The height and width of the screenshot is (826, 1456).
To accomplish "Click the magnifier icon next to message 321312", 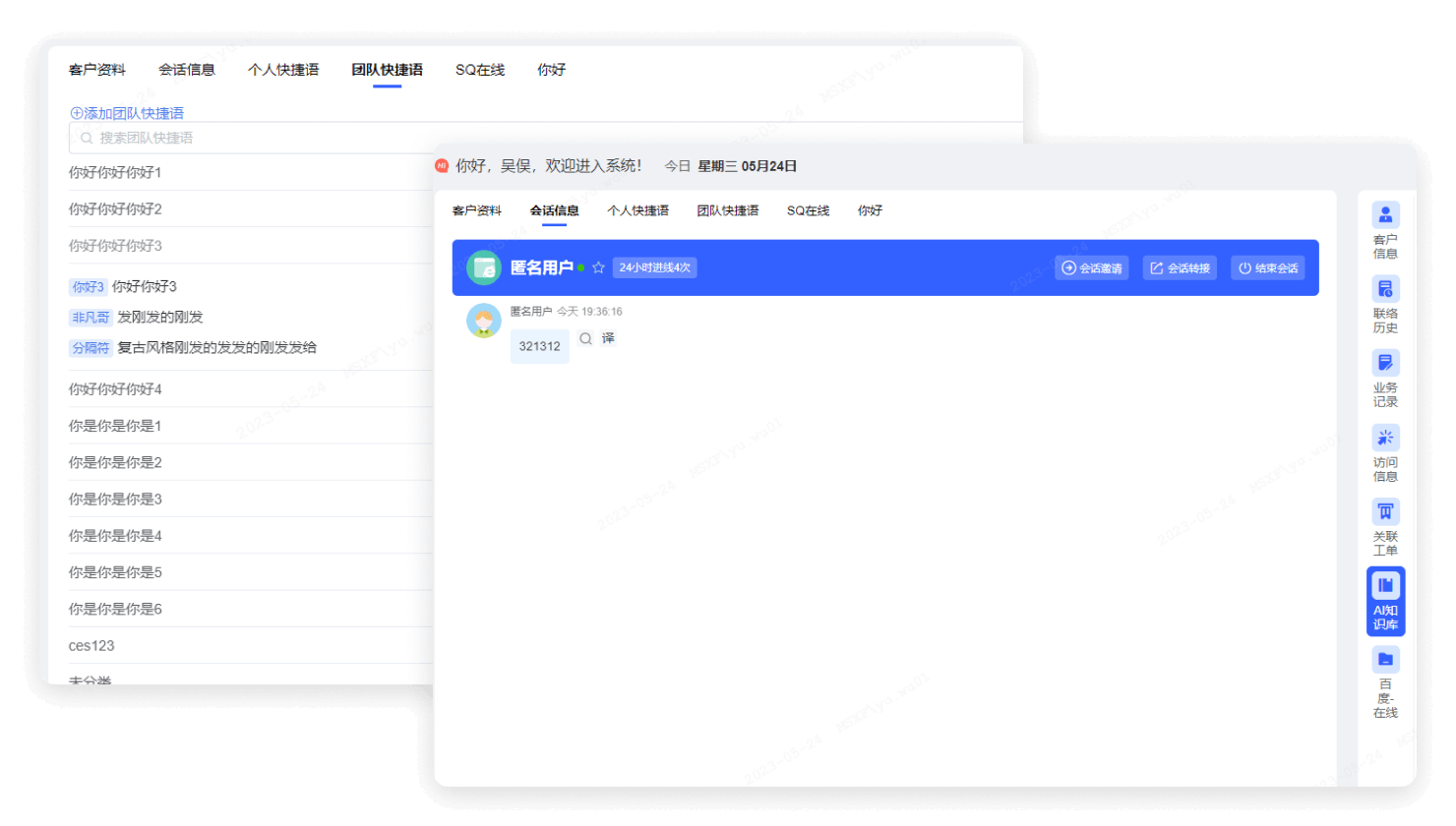I will tap(586, 337).
